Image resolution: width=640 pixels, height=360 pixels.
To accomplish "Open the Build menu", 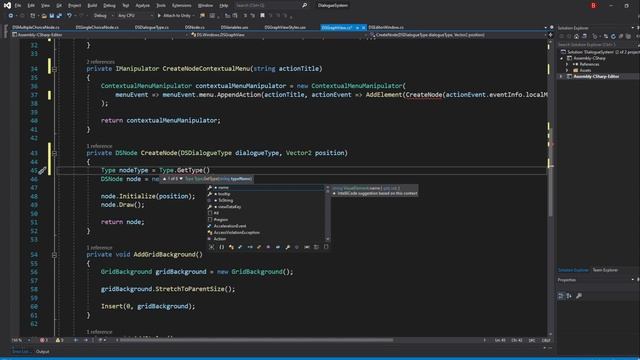I will click(x=92, y=6).
